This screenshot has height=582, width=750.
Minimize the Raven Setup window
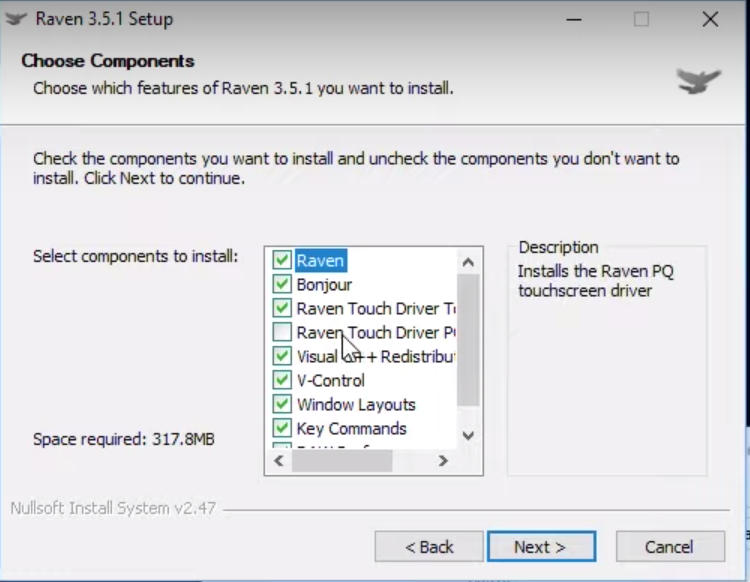click(x=574, y=20)
